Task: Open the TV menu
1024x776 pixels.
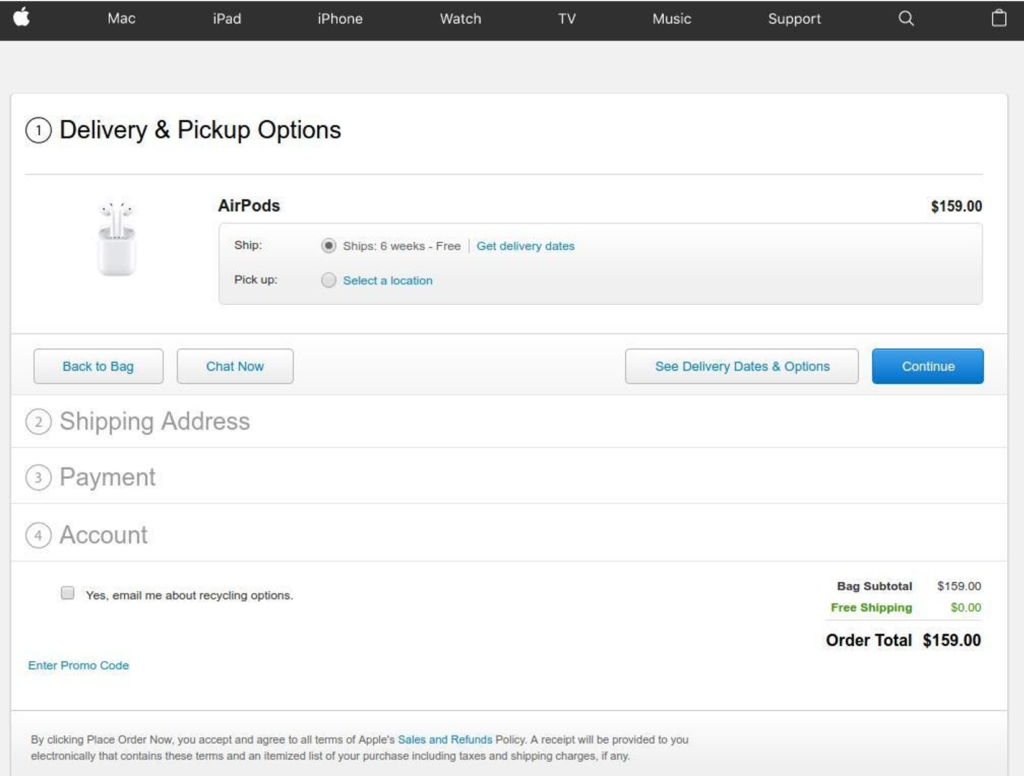Action: click(567, 19)
